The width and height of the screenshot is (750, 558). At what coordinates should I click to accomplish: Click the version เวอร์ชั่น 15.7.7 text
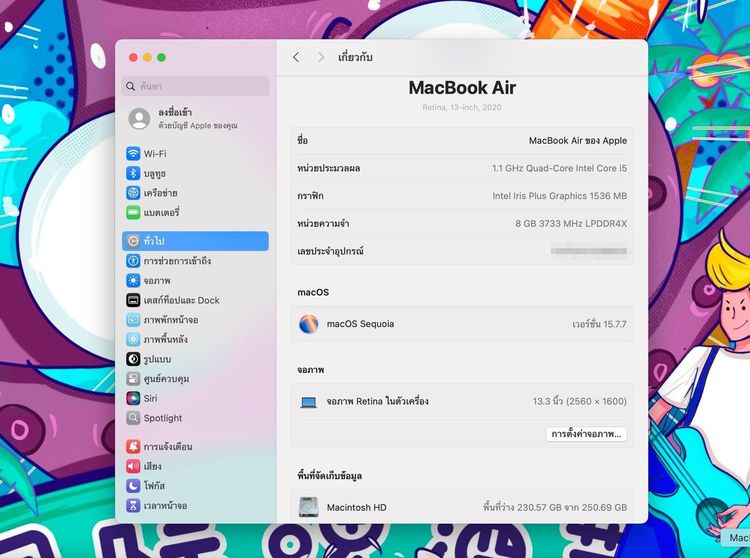coord(599,324)
